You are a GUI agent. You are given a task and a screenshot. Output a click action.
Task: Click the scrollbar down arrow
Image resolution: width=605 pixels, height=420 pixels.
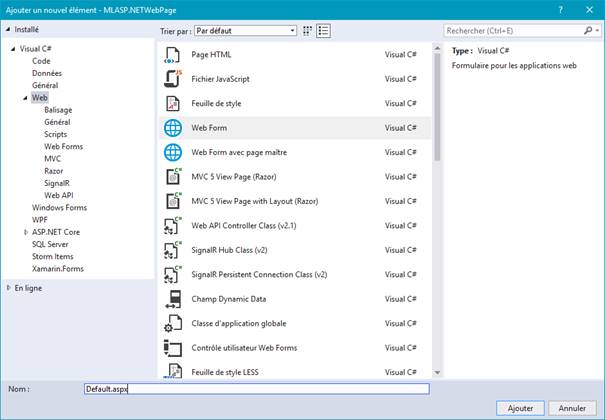[437, 373]
